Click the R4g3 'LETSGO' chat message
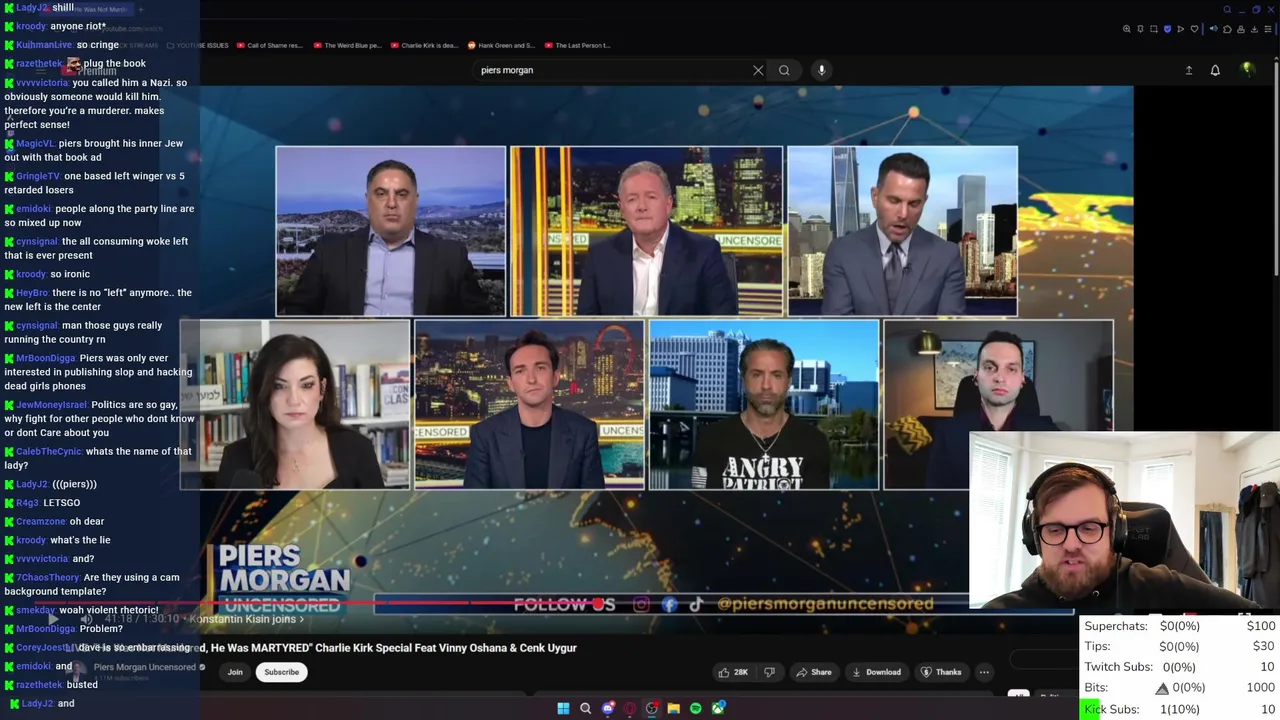 [x=42, y=503]
